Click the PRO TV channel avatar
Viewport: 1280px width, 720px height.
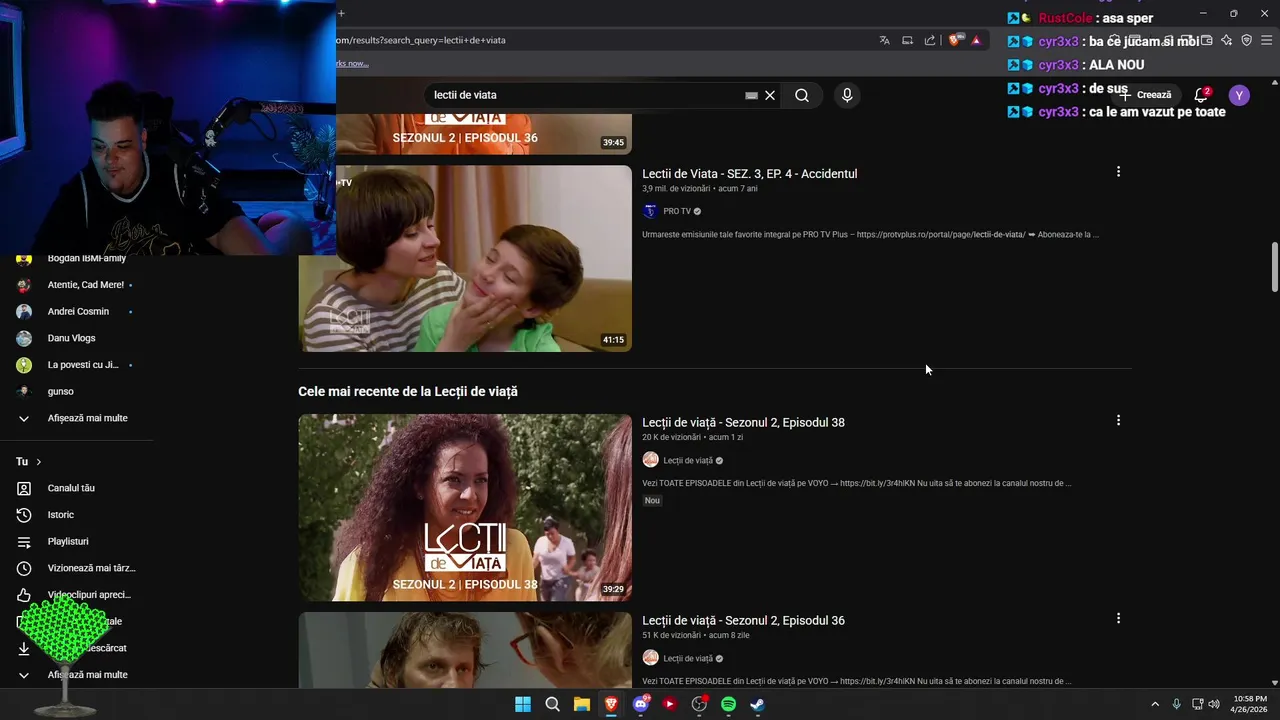pos(650,211)
